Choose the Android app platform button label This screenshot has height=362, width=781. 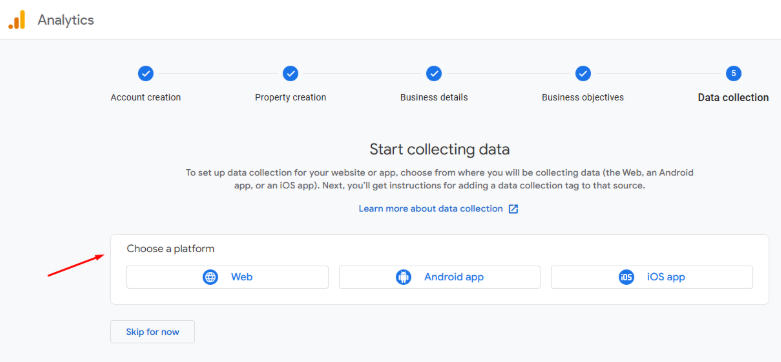454,277
